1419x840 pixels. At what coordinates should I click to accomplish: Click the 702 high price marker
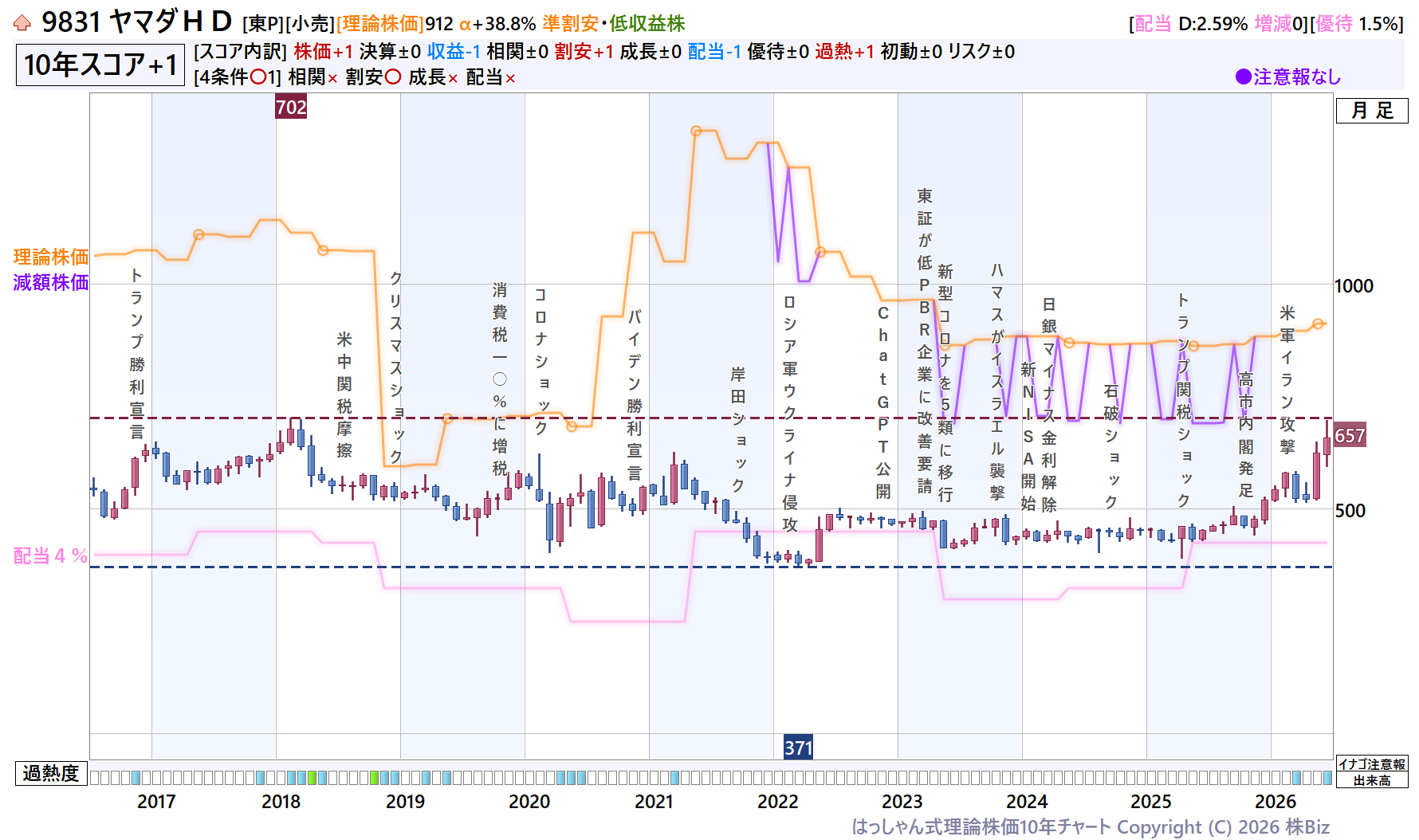291,107
